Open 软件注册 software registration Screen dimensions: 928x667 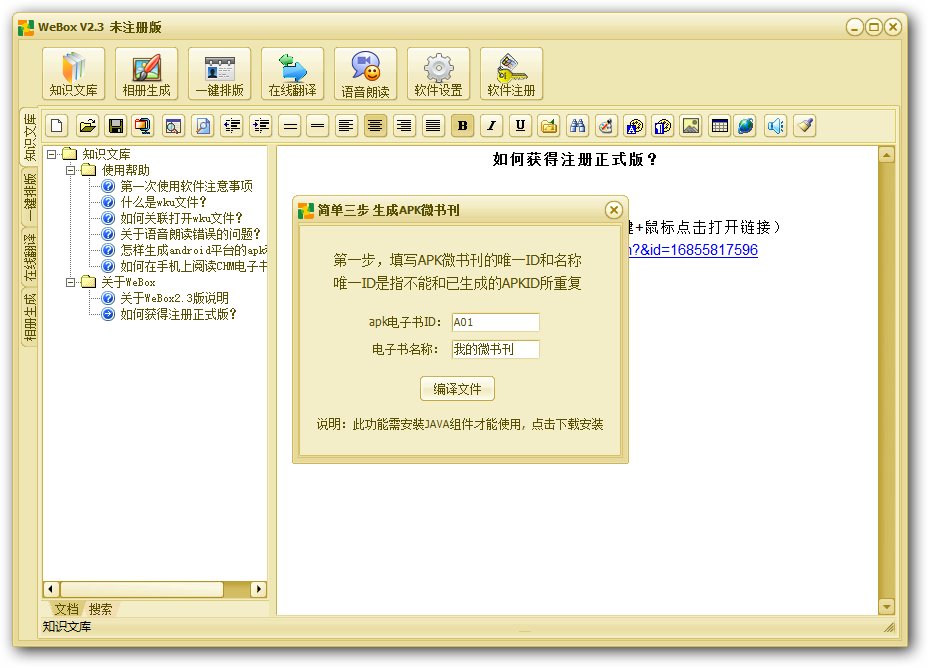pos(511,74)
